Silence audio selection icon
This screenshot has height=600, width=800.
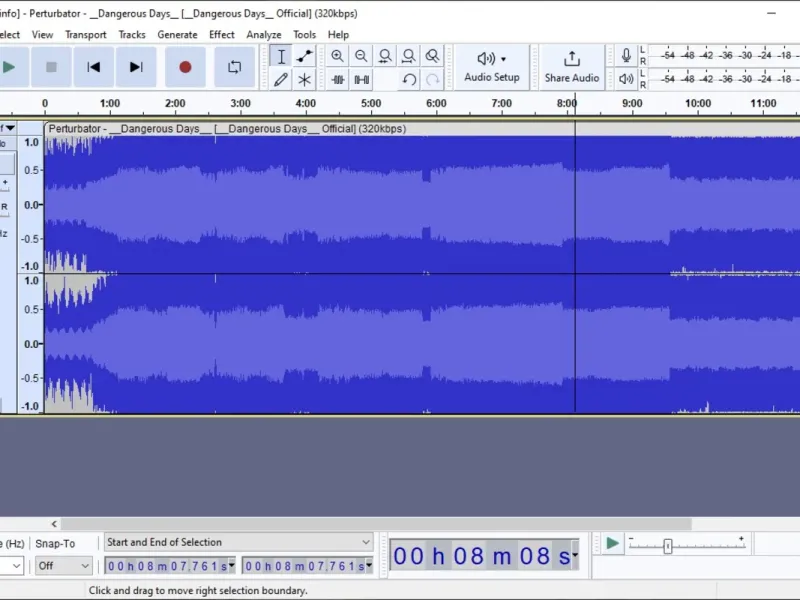[361, 80]
